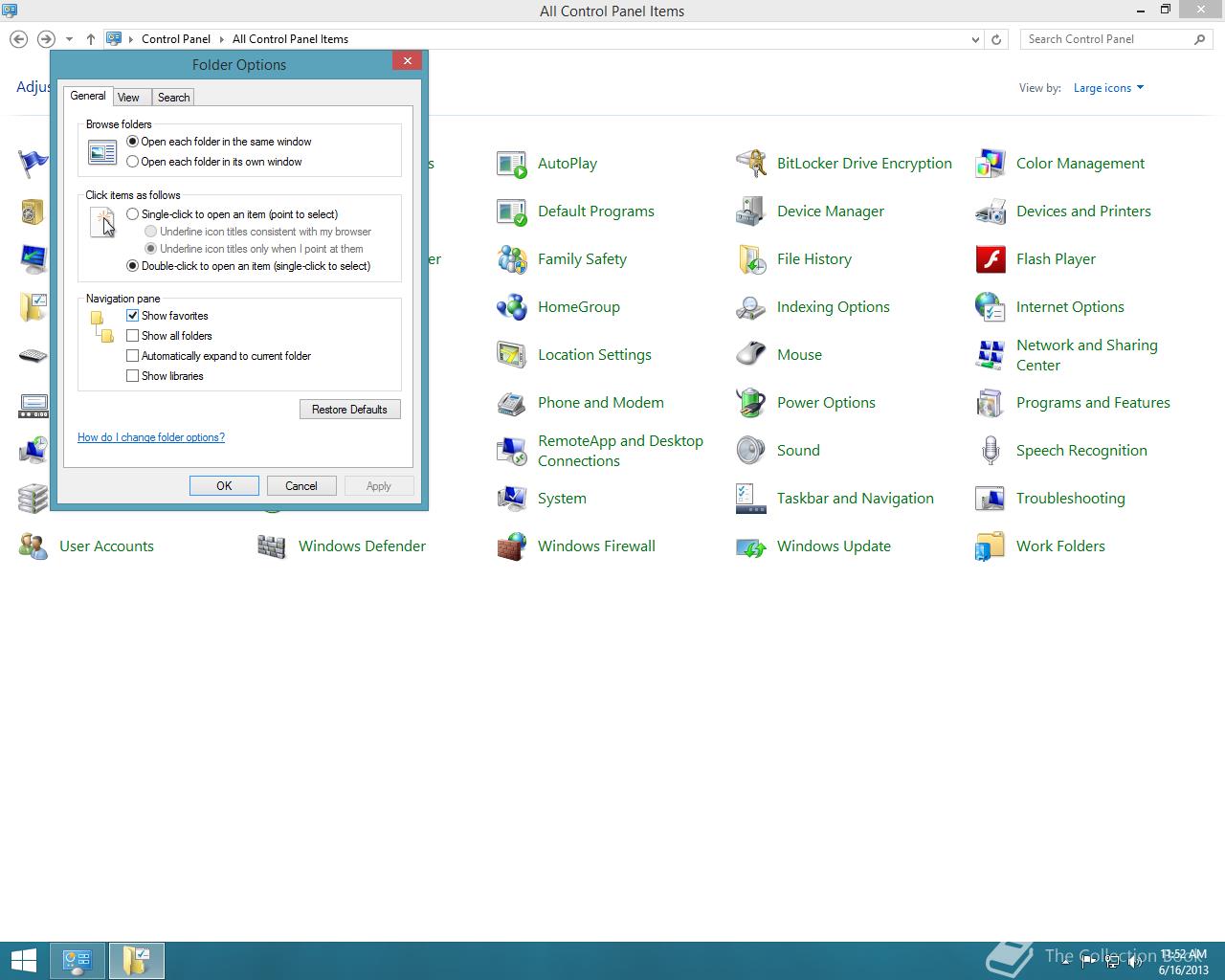Click the Flash Player icon
The width and height of the screenshot is (1225, 980).
[x=991, y=259]
